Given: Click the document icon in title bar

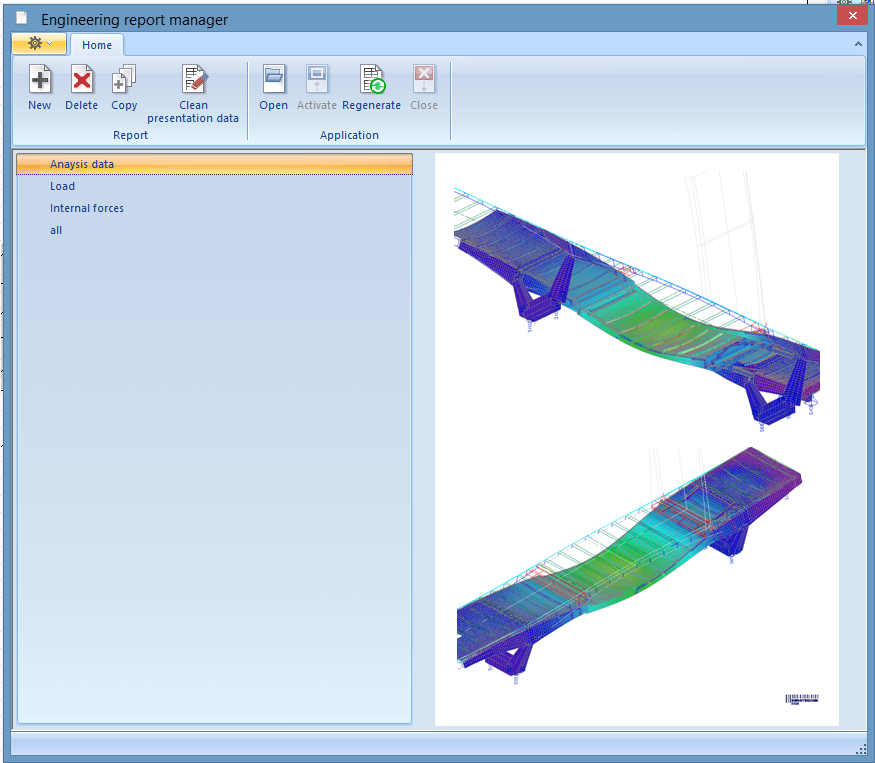Looking at the screenshot, I should click(x=22, y=18).
